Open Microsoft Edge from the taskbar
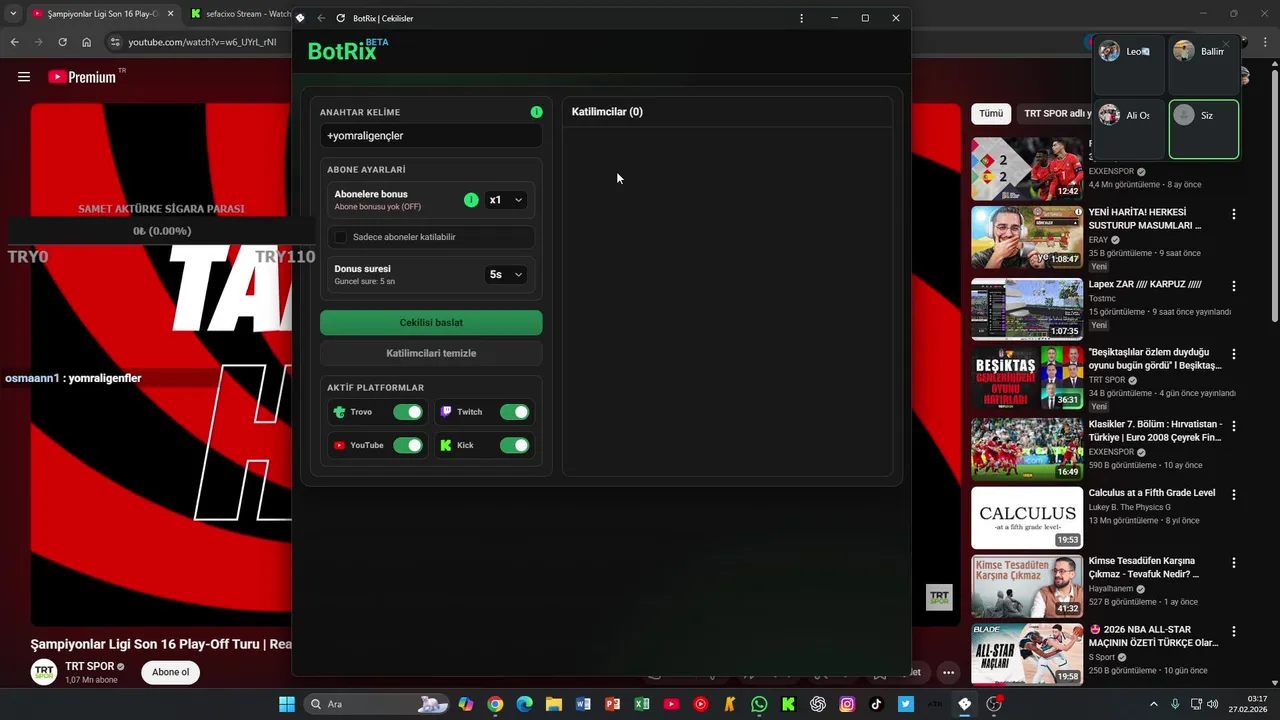The image size is (1280, 720). [524, 704]
